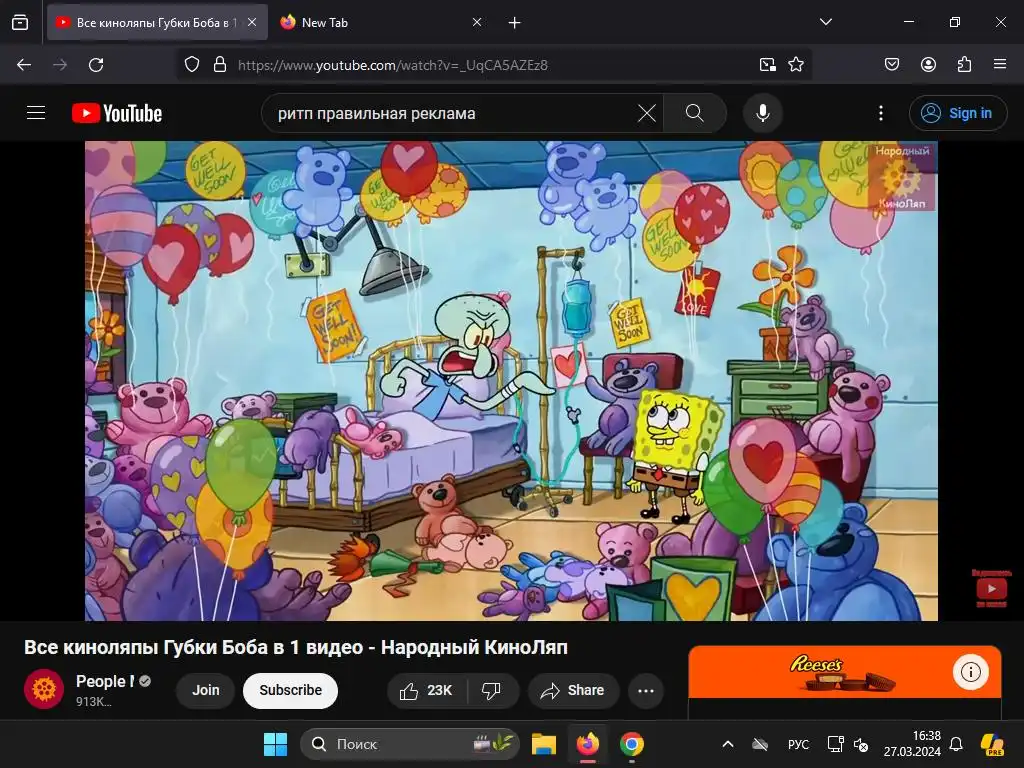
Task: Open the Windows Start menu
Action: pos(275,744)
